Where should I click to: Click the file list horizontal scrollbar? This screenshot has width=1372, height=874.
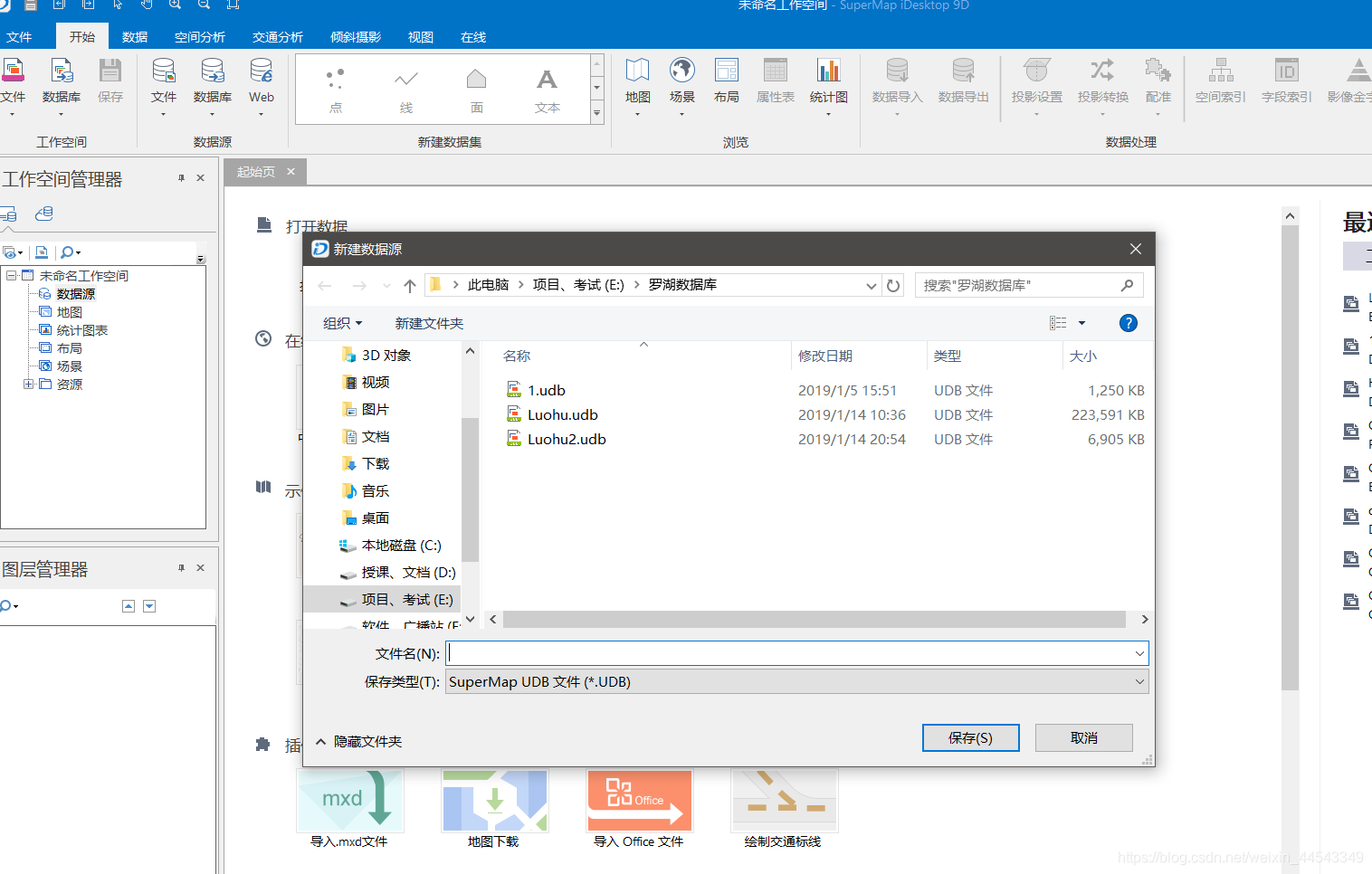click(x=814, y=620)
